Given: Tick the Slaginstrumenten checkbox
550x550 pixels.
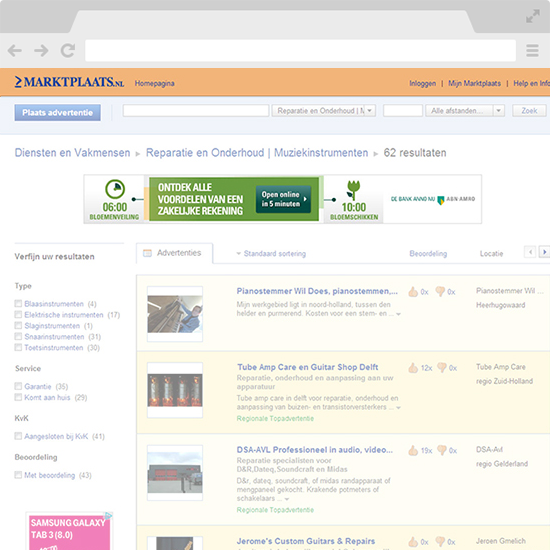Looking at the screenshot, I should pos(18,326).
